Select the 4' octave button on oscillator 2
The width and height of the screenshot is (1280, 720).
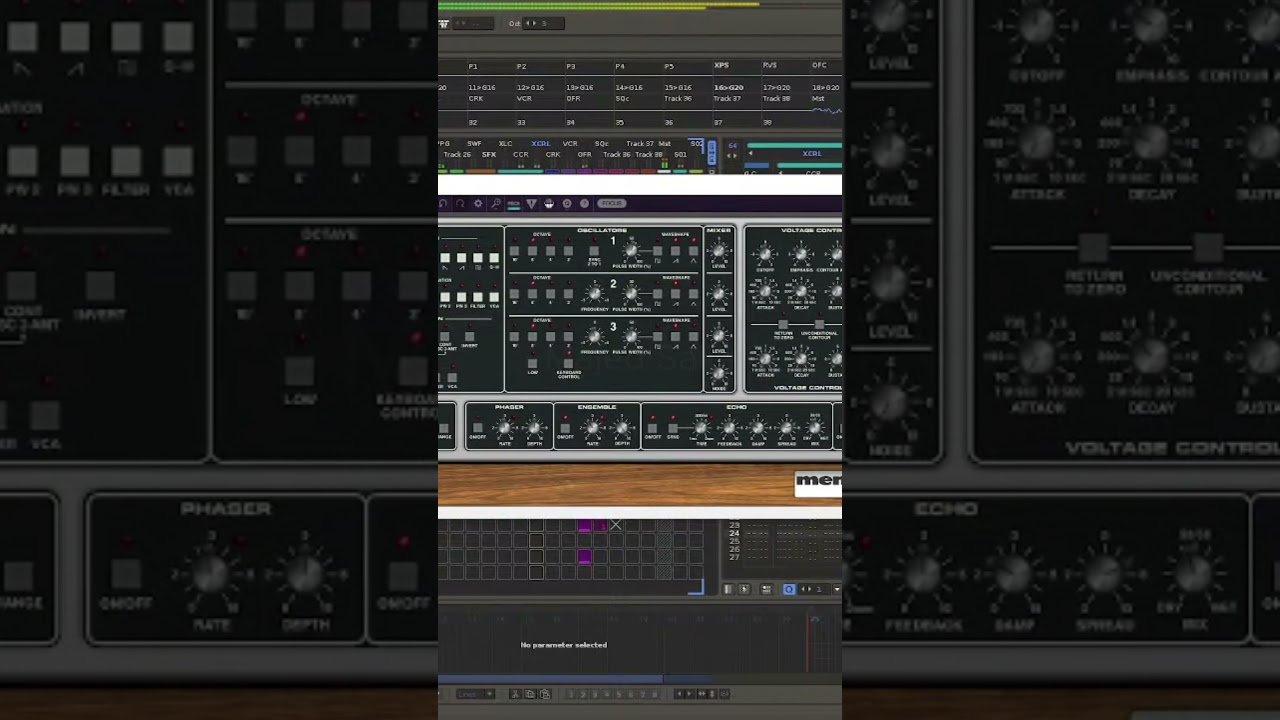tap(550, 294)
